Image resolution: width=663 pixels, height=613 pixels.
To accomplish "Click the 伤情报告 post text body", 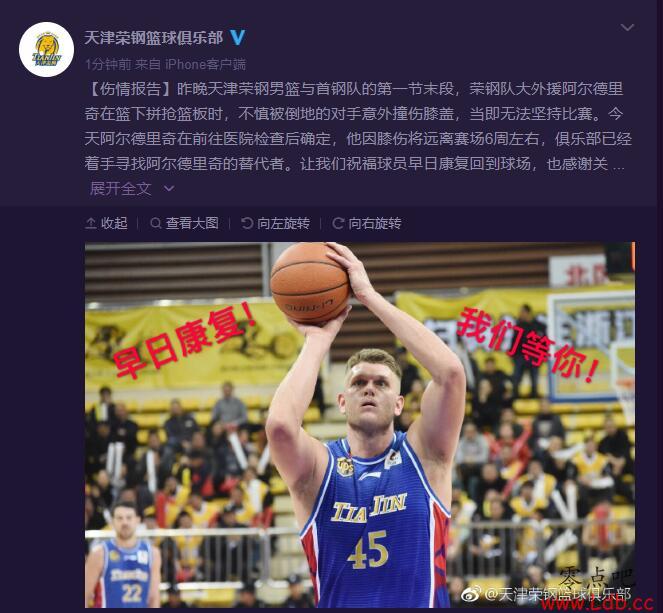I will (x=357, y=126).
